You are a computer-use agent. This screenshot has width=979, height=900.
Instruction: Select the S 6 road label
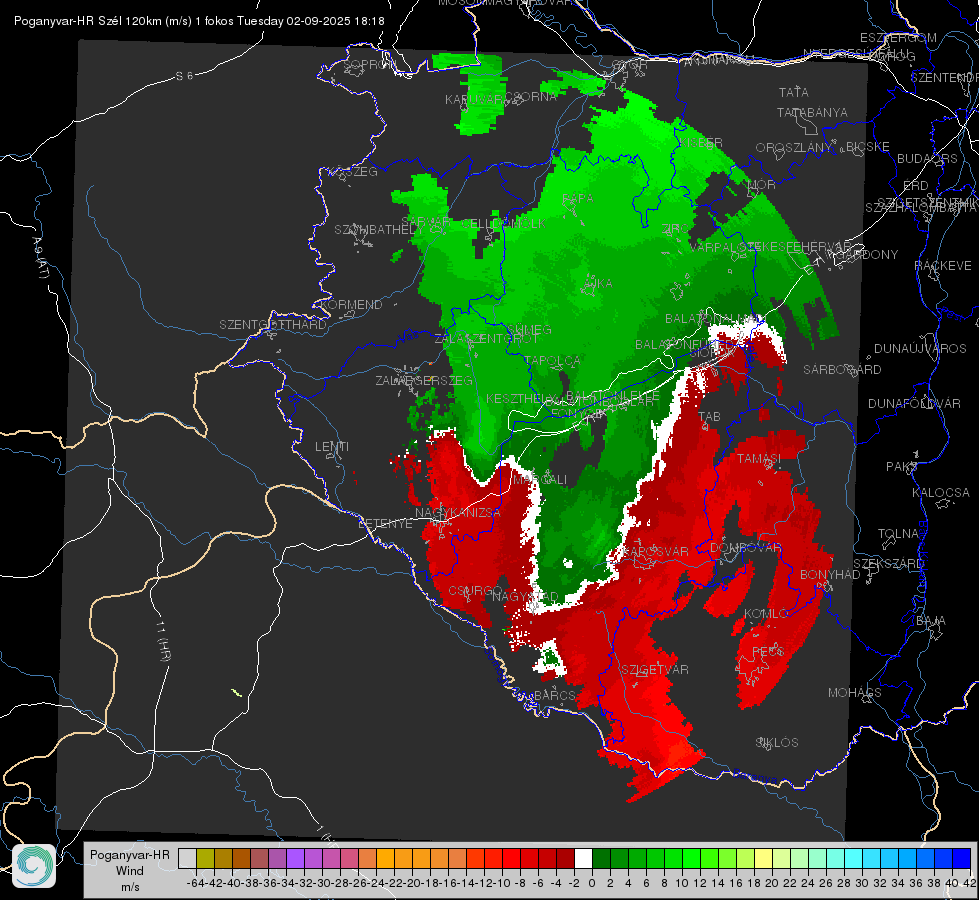(184, 76)
